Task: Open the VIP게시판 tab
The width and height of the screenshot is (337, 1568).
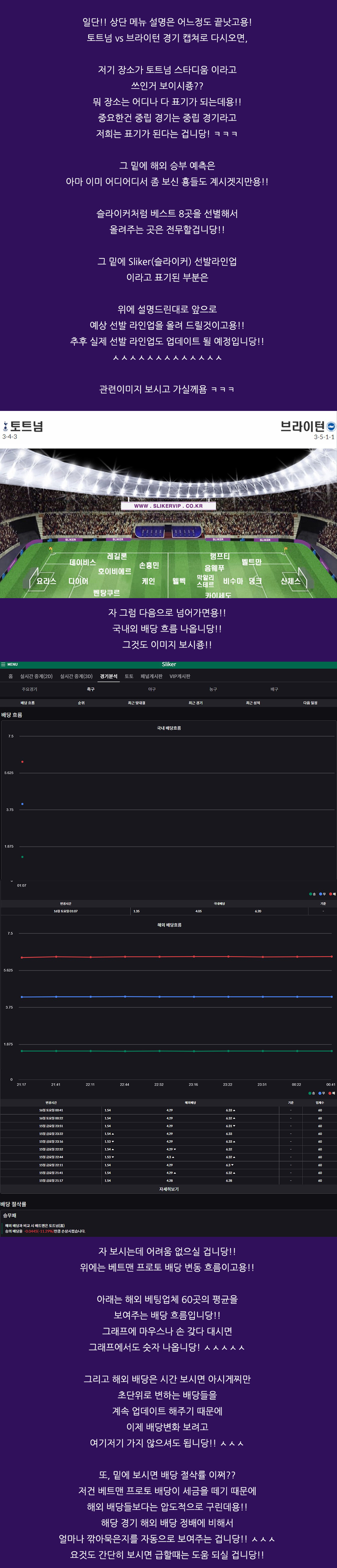Action: pyautogui.click(x=179, y=676)
